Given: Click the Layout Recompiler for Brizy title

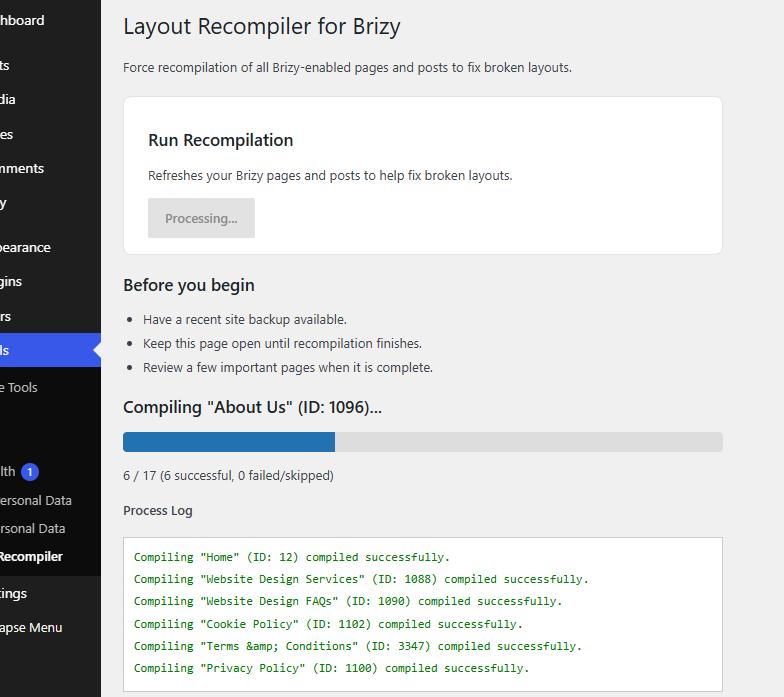Looking at the screenshot, I should 262,26.
